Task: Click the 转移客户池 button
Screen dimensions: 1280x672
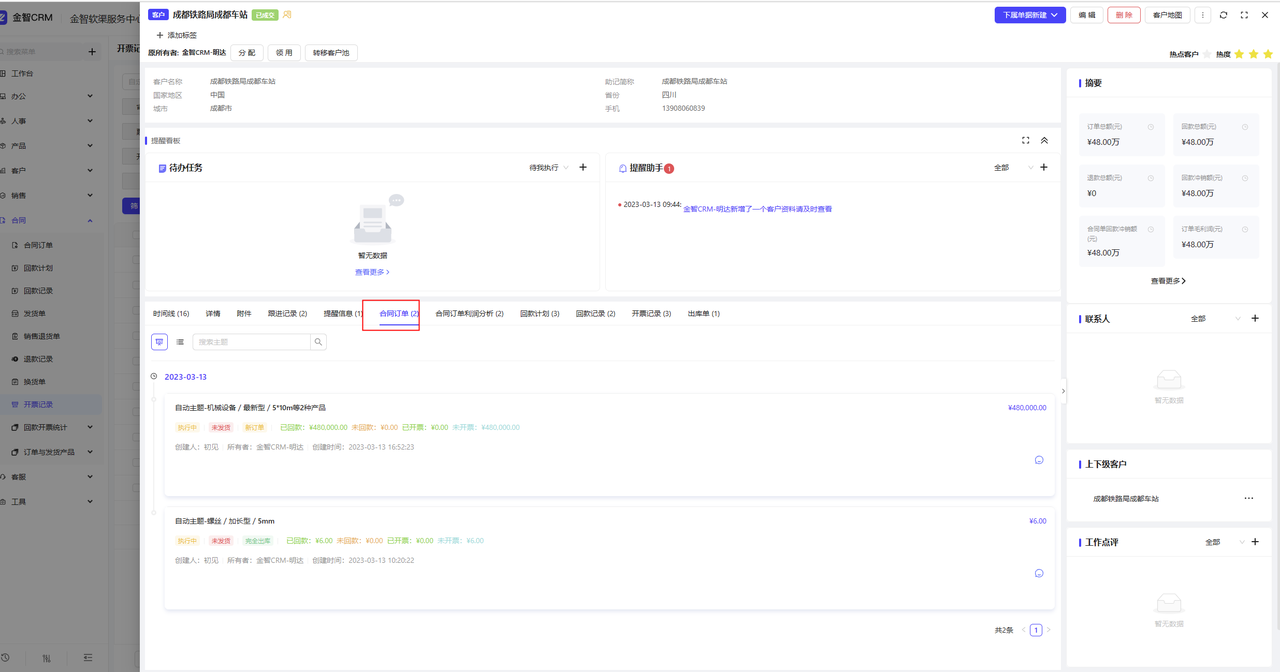Action: (x=331, y=52)
